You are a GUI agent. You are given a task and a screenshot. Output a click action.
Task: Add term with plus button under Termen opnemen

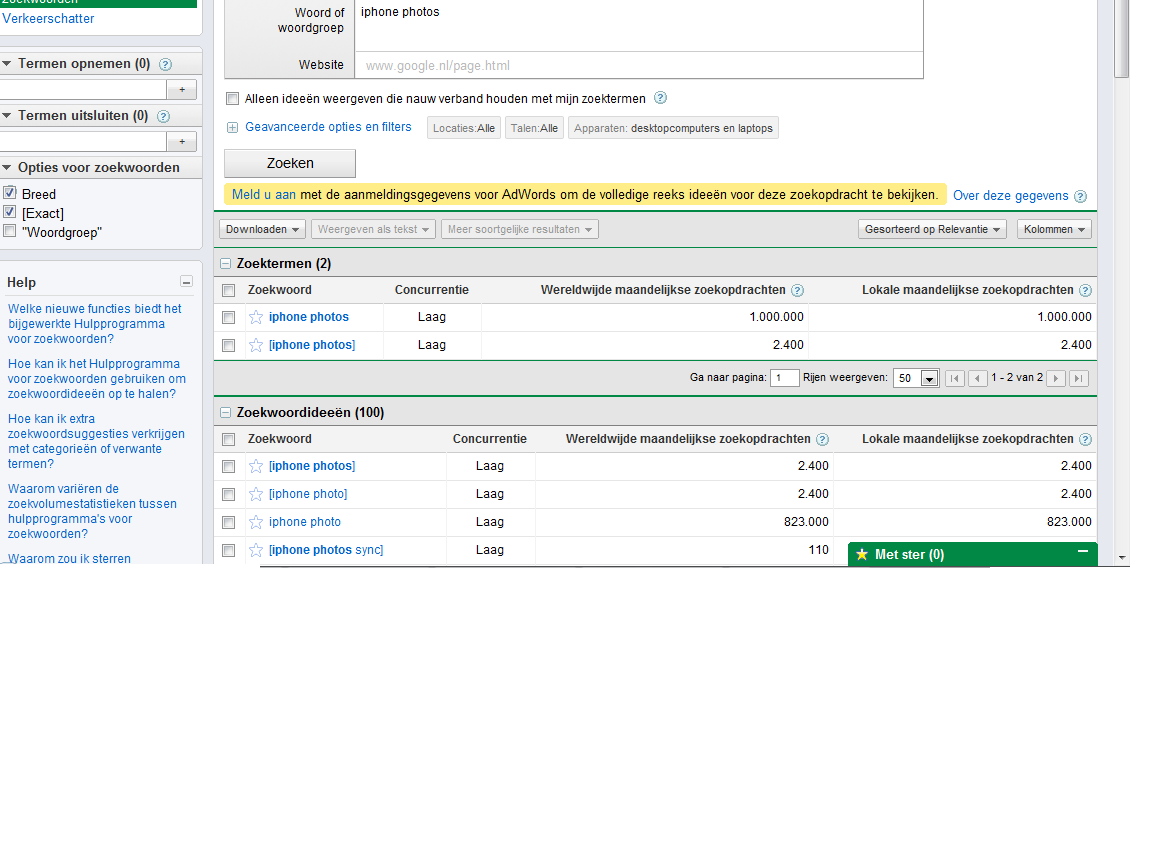click(182, 90)
